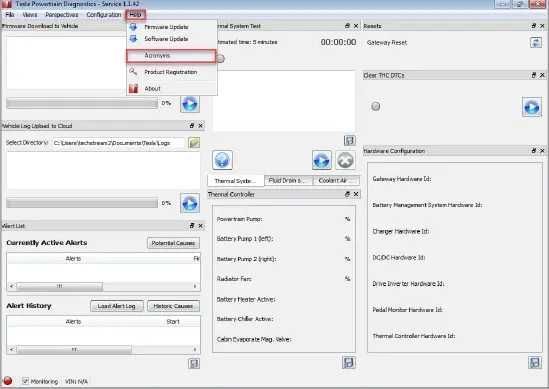The height and width of the screenshot is (389, 549).
Task: Click the Select Directory path field
Action: pyautogui.click(x=118, y=143)
